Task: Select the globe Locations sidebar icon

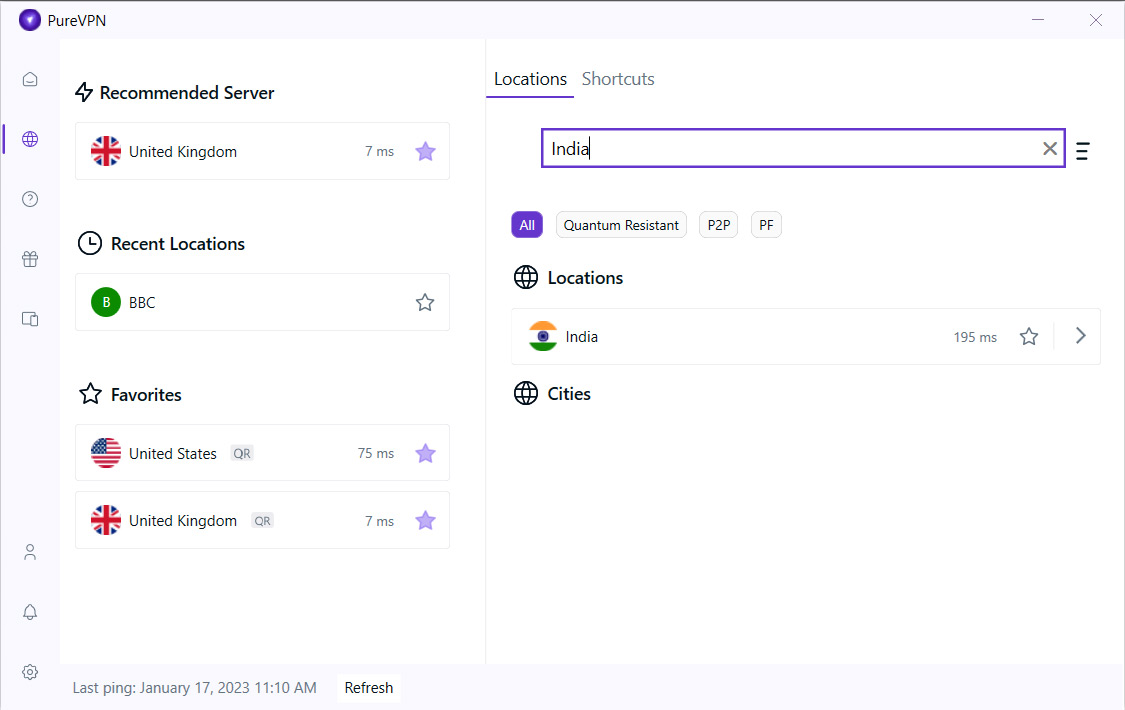Action: [29, 139]
